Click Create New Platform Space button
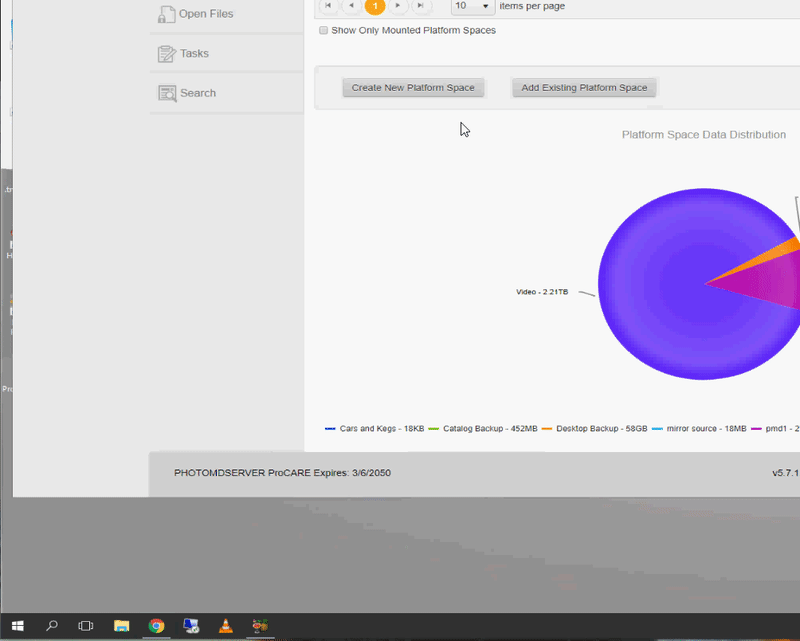Screen dimensions: 800x641 click(x=413, y=88)
